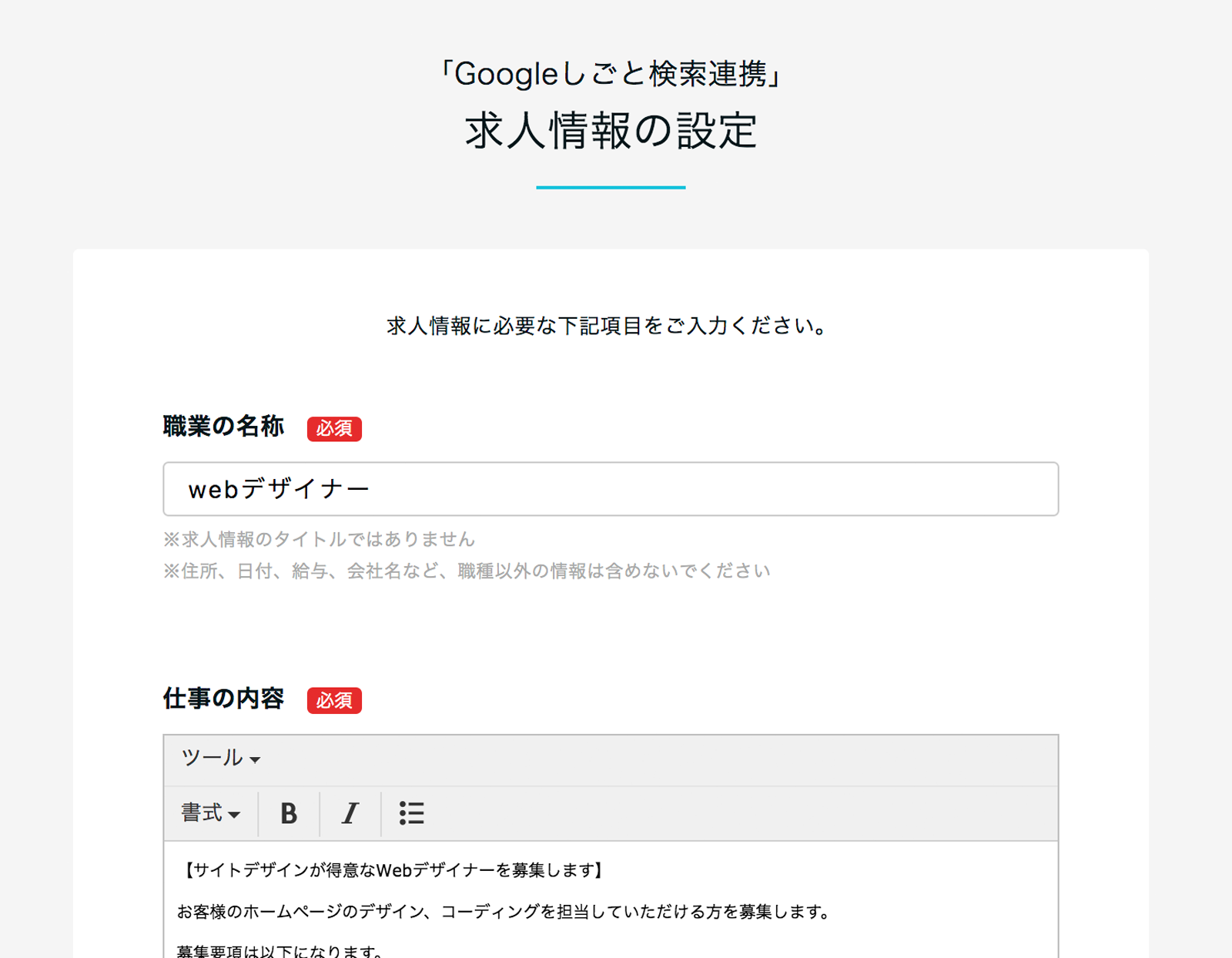The height and width of the screenshot is (958, 1232).
Task: Select the 職業の名称 field label
Action: pos(223,427)
